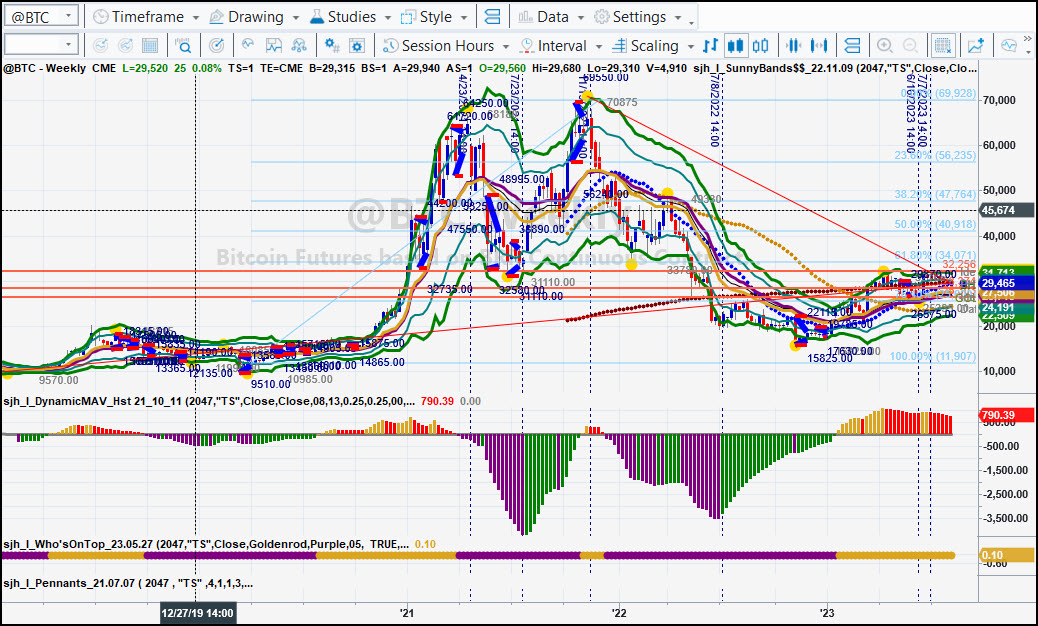Expand the Studies dropdown arrow
1038x626 pixels.
click(x=388, y=17)
